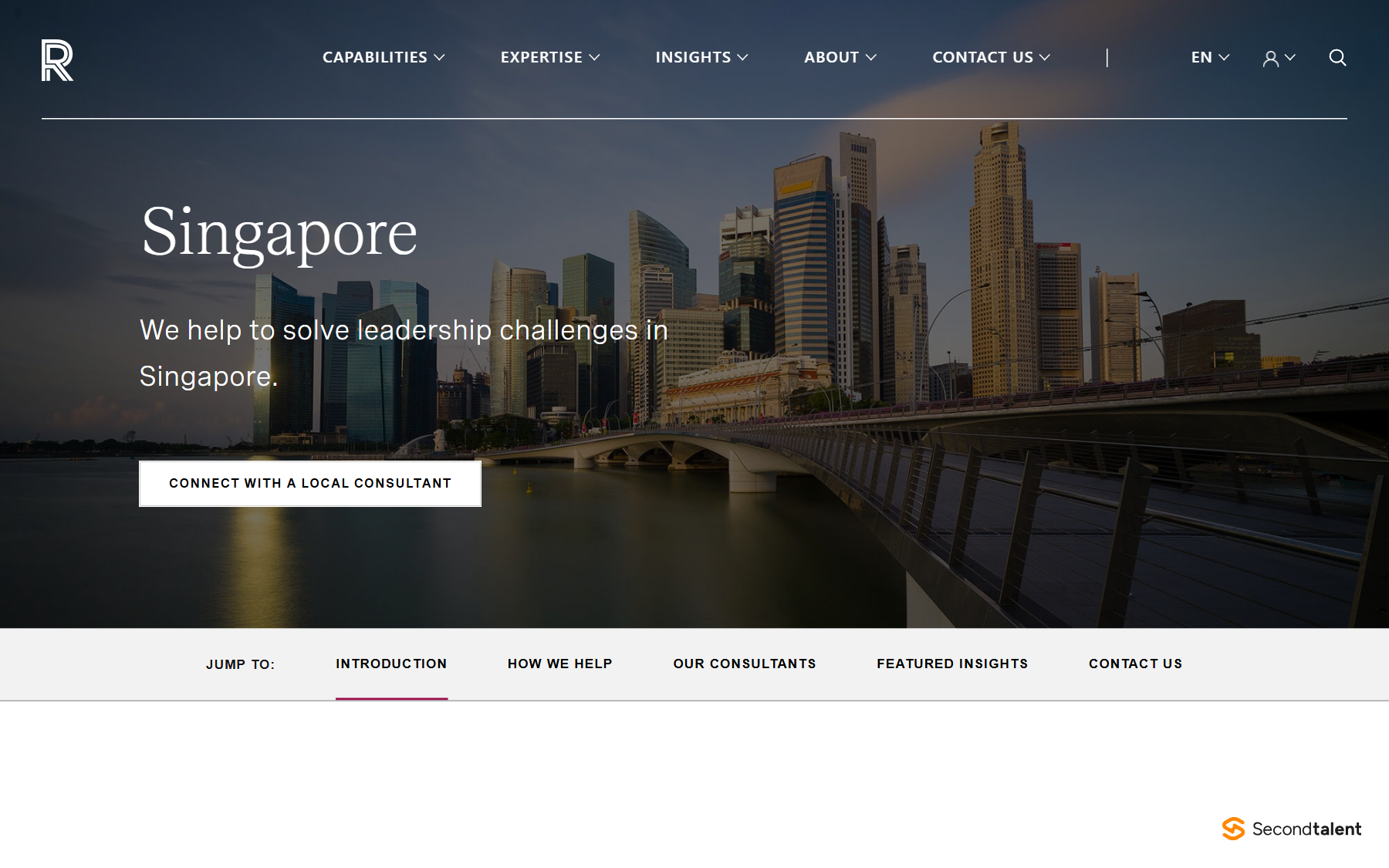Expand the Capabilities dropdown menu

(384, 57)
